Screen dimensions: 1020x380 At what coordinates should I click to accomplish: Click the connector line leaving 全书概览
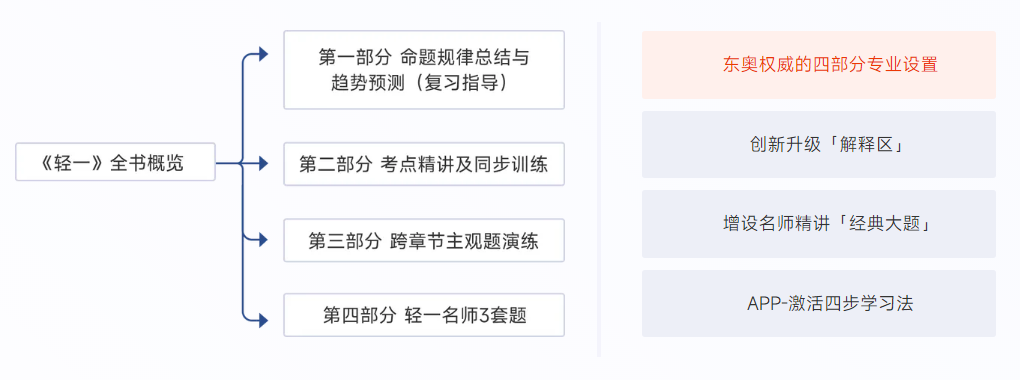(x=228, y=164)
